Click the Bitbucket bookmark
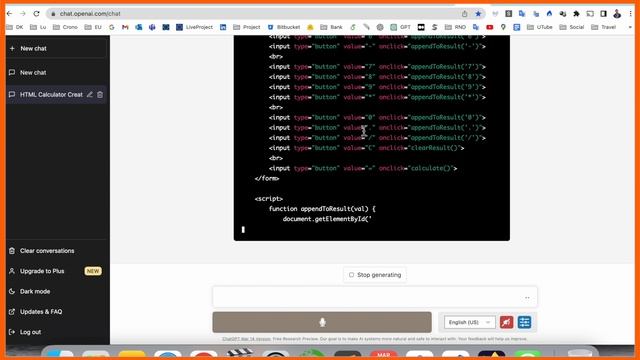The image size is (640, 360). [x=284, y=27]
